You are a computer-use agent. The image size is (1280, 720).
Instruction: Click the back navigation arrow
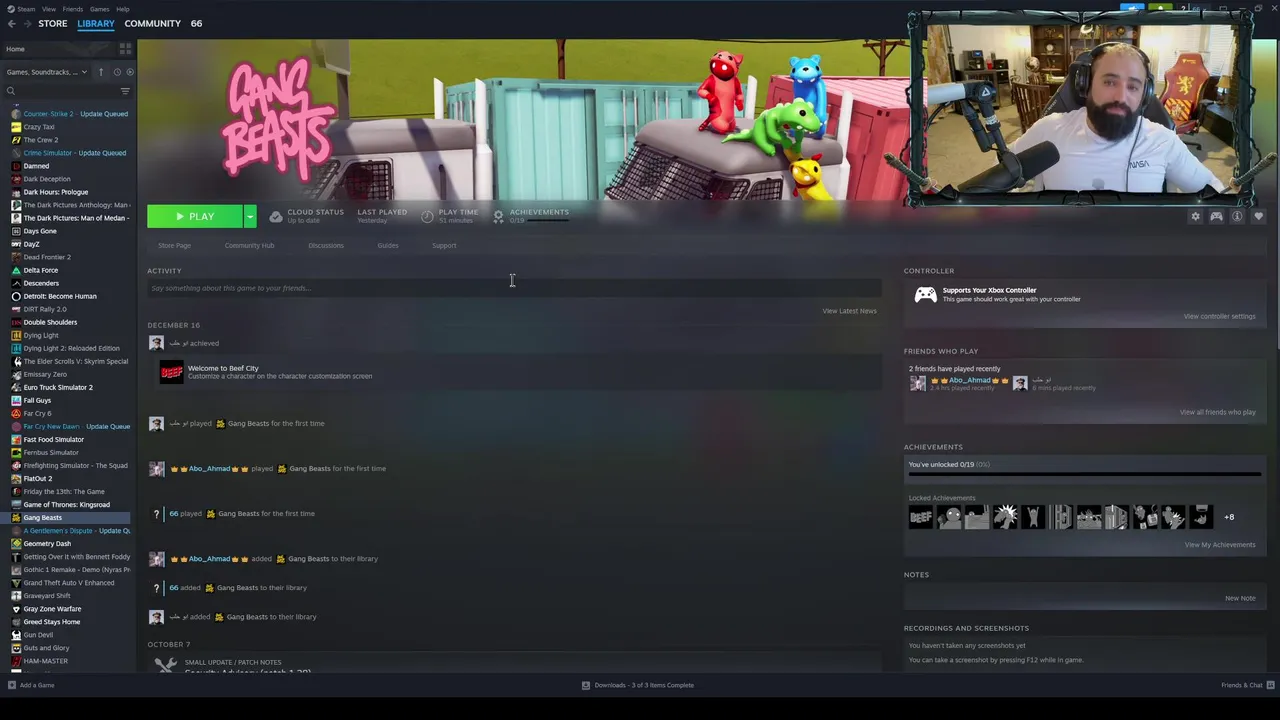tap(10, 23)
